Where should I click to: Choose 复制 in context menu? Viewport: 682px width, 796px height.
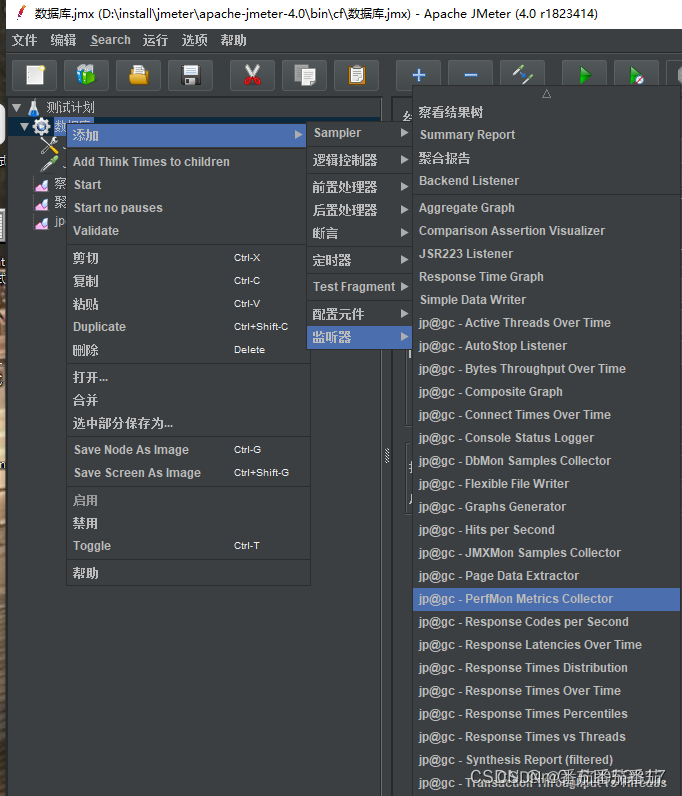click(x=188, y=281)
